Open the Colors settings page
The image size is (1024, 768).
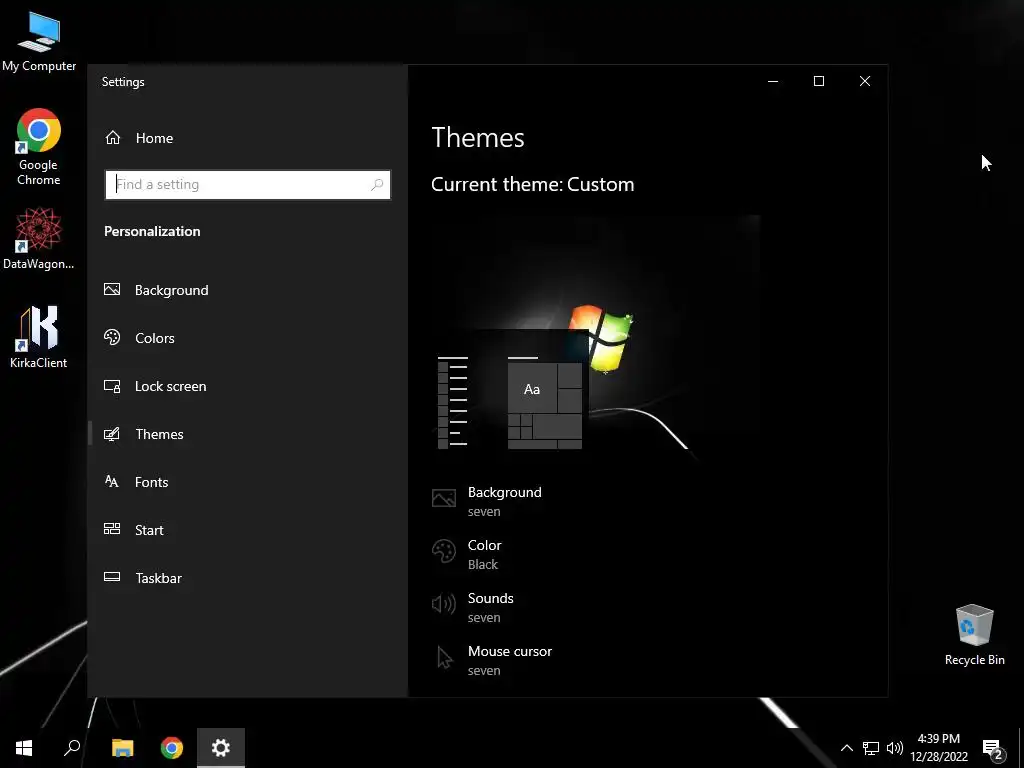click(248, 338)
